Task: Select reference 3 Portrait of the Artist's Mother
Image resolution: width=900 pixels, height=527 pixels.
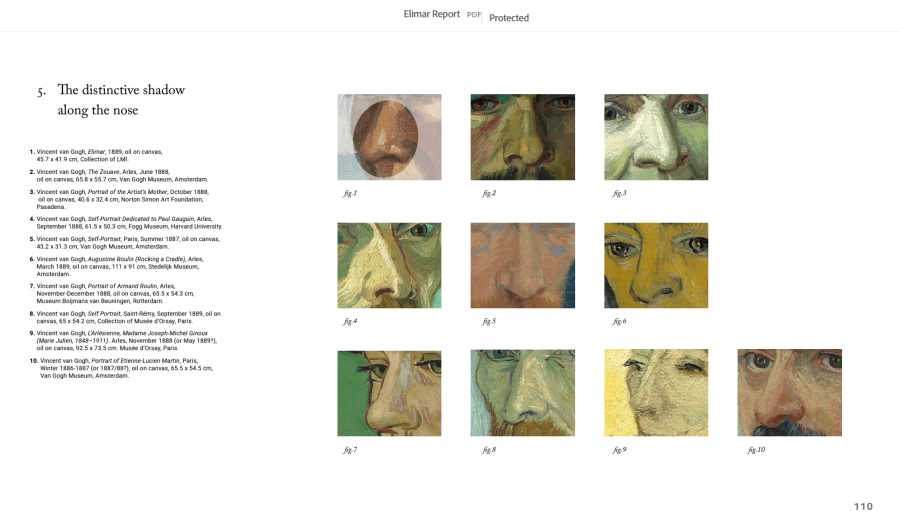Action: [119, 199]
